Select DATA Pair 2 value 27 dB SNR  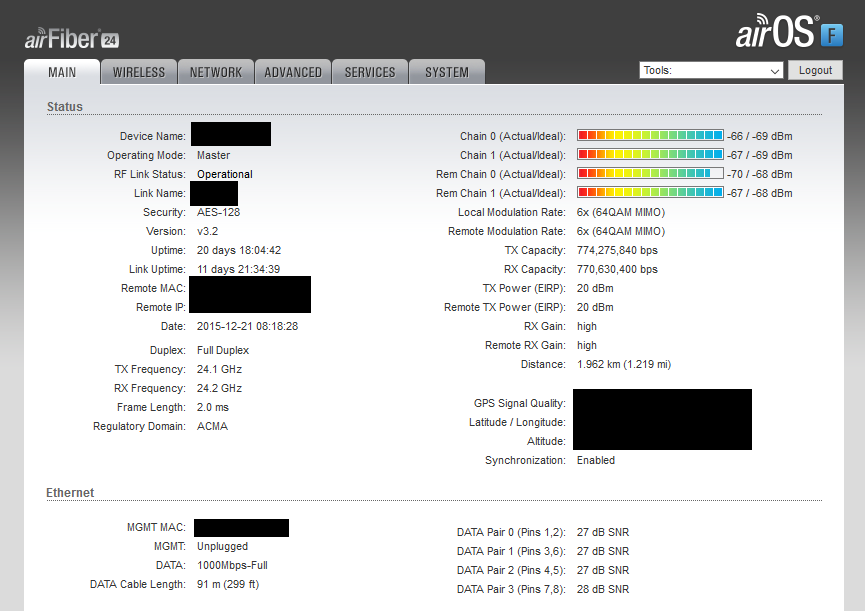[x=603, y=571]
